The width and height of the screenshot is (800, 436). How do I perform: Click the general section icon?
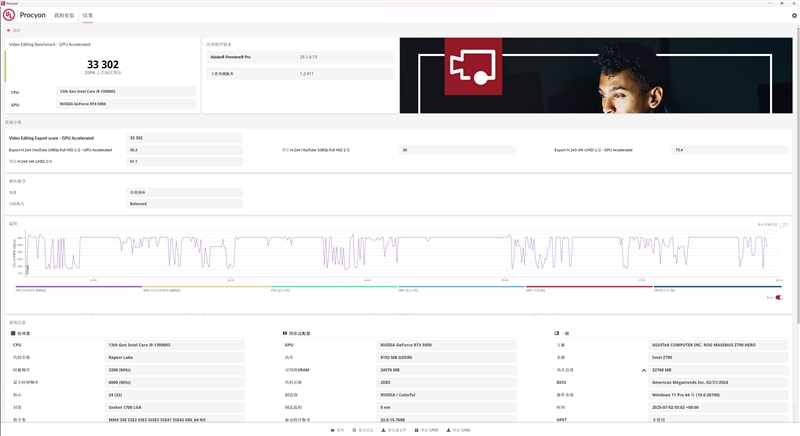point(557,333)
